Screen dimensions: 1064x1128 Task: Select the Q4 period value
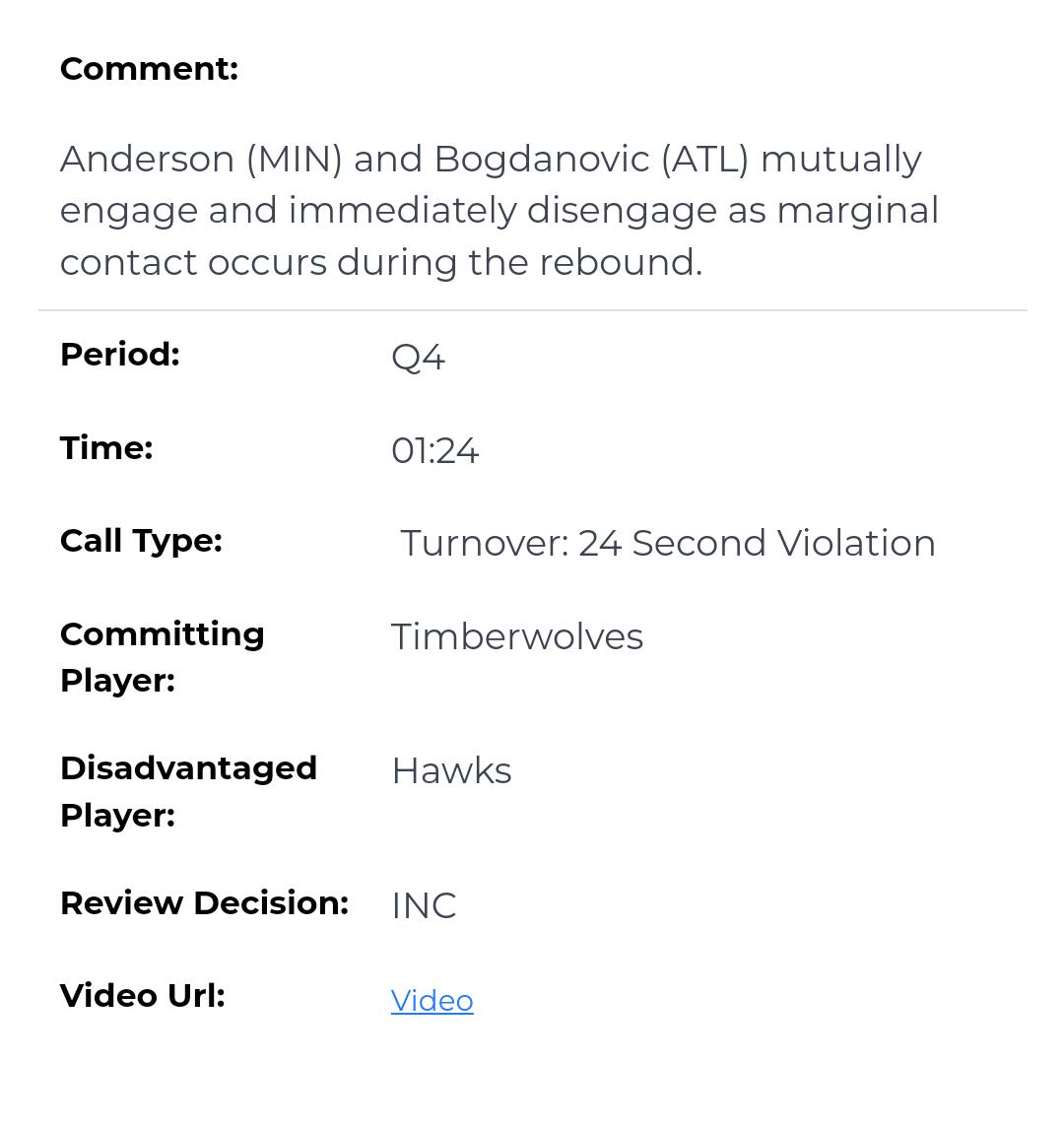pyautogui.click(x=418, y=357)
